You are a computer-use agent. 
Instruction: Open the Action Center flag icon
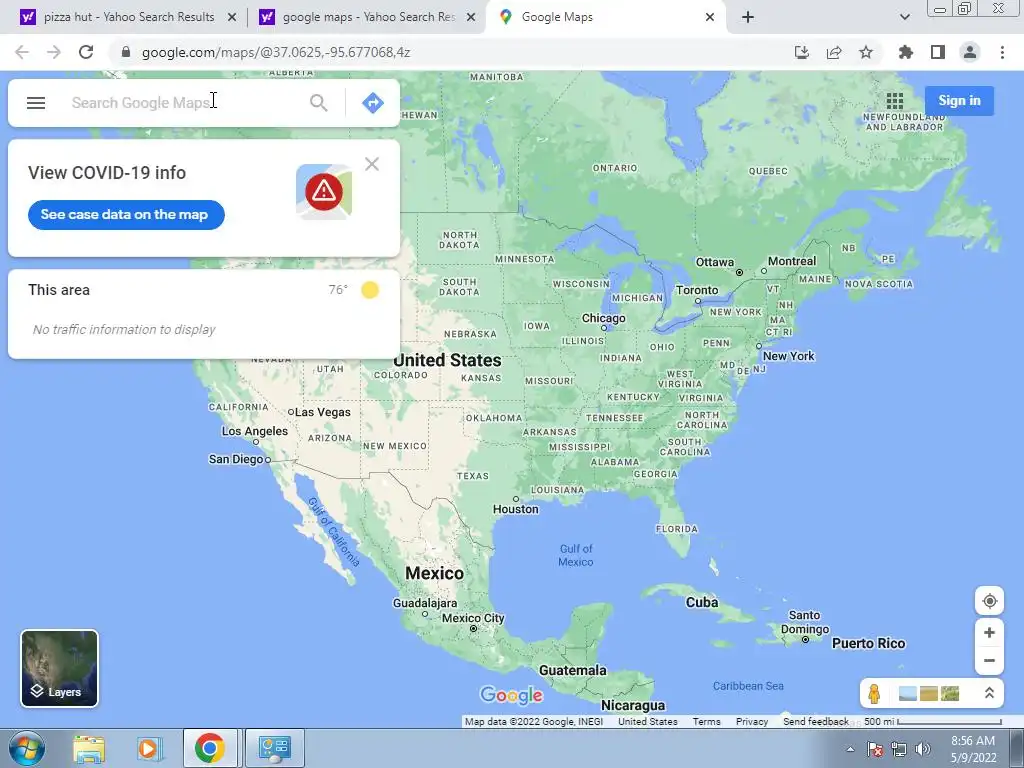coord(875,749)
